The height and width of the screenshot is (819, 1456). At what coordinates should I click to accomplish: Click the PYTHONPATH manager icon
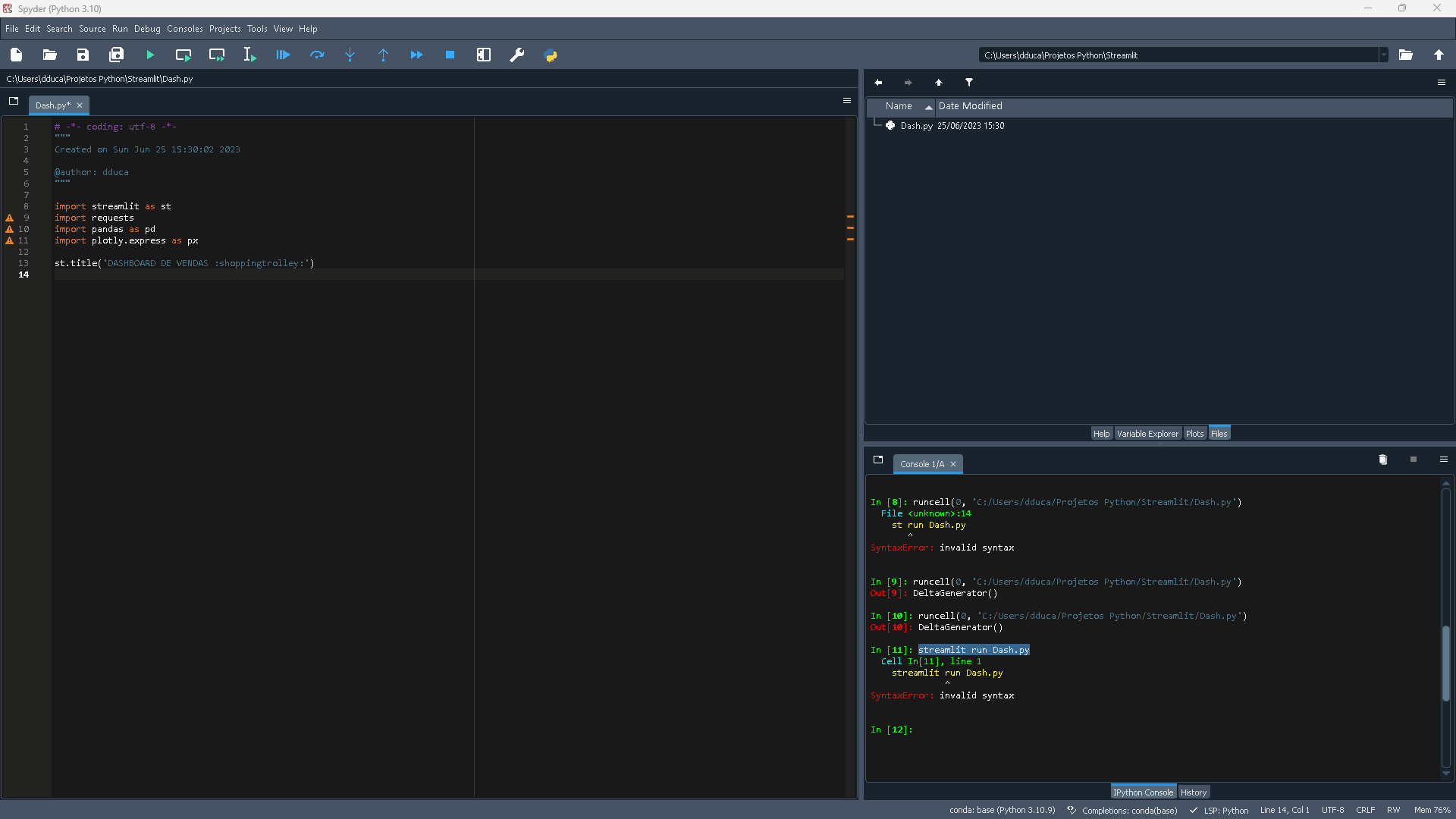[550, 55]
